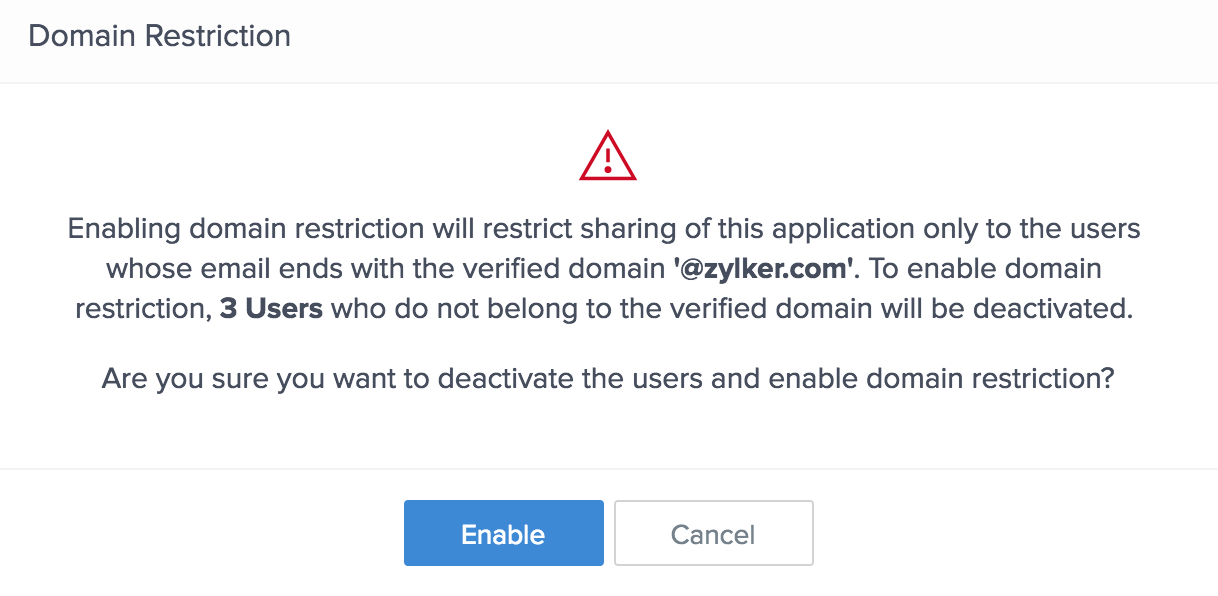Screen dimensions: 1218x596
Task: Click the blank footer area right of Cancel
Action: 1000,534
